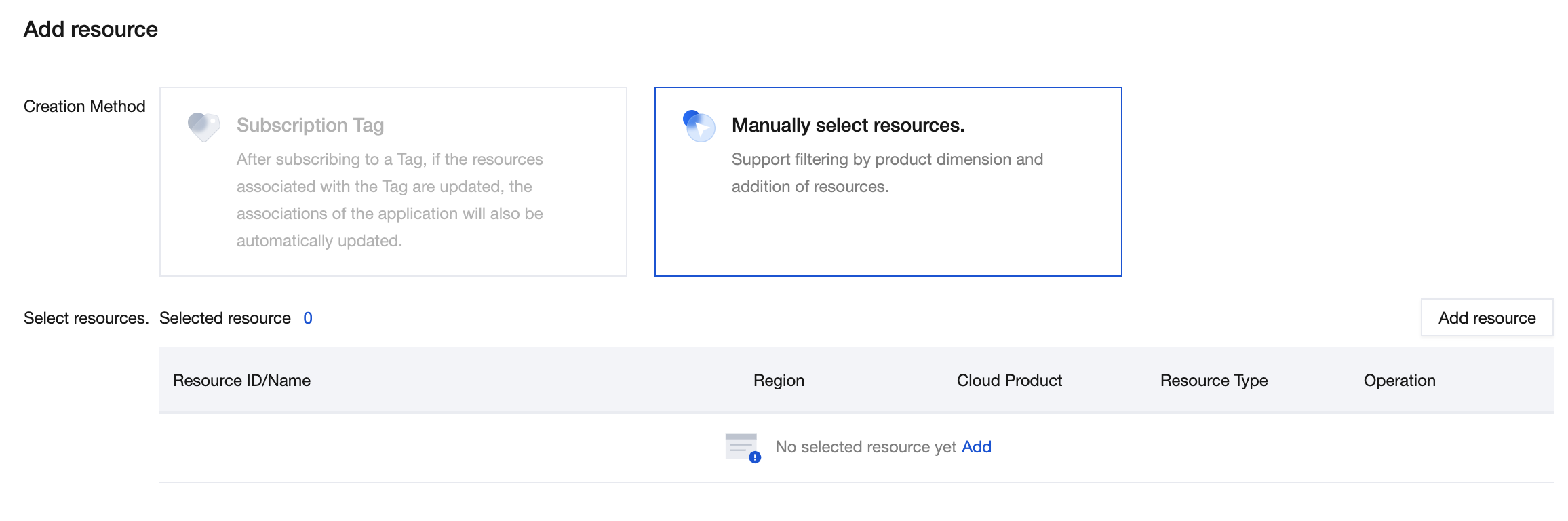Click the 'Select resources.' field label
Screen dimensions: 1568x521
(x=86, y=318)
